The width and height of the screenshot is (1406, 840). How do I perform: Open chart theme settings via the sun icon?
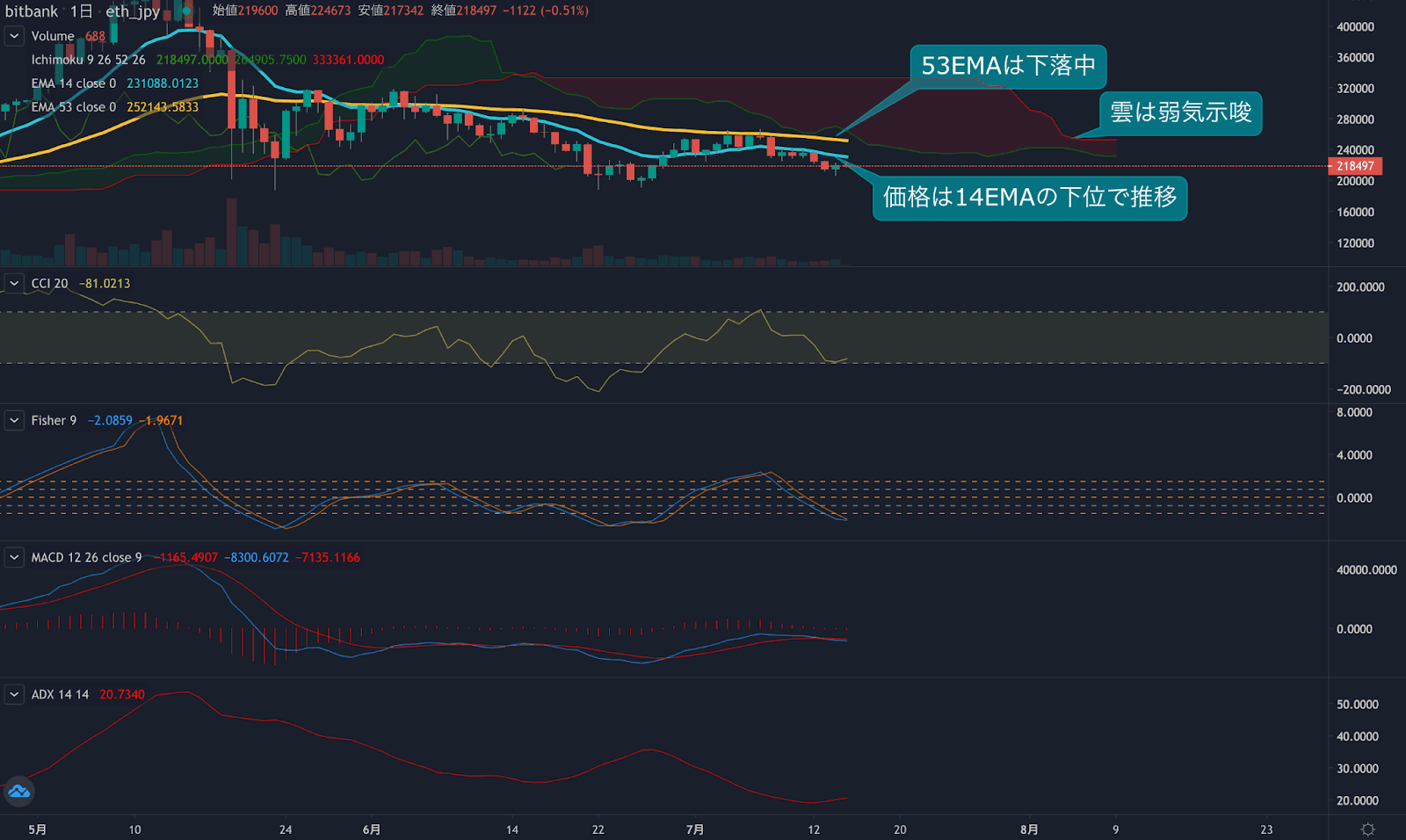1367,827
